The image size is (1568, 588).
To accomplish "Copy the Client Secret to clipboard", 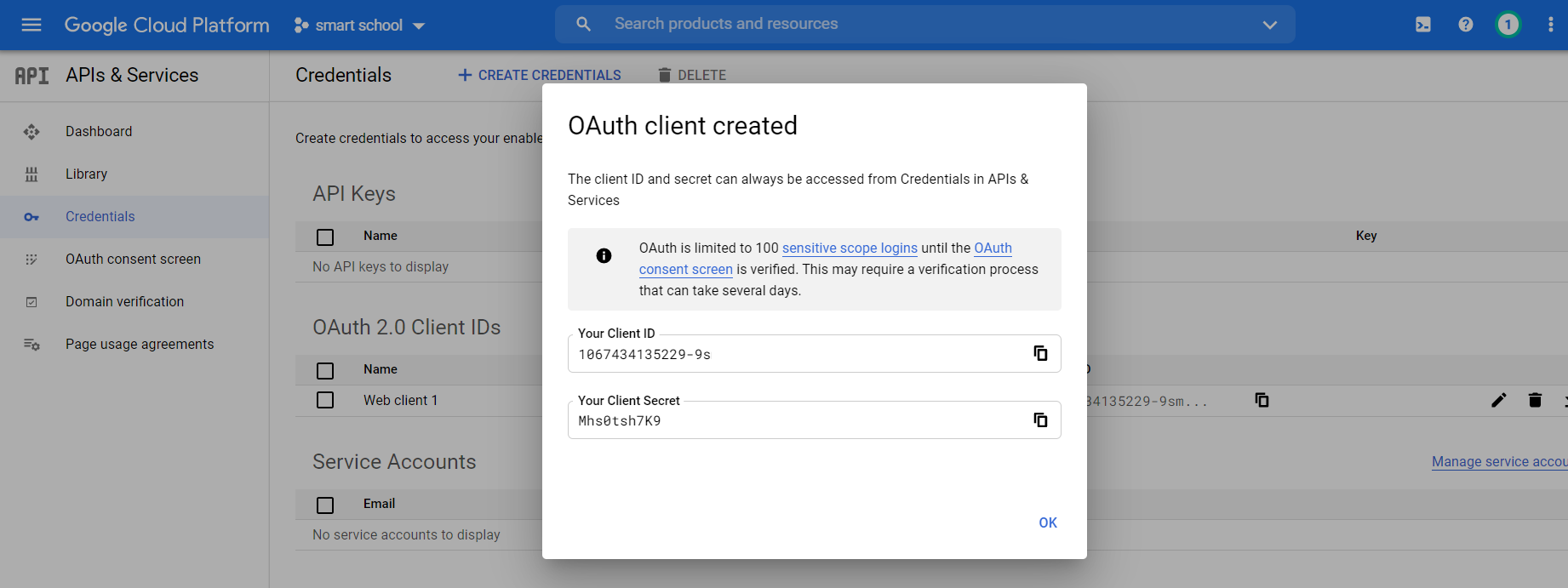I will pos(1040,420).
